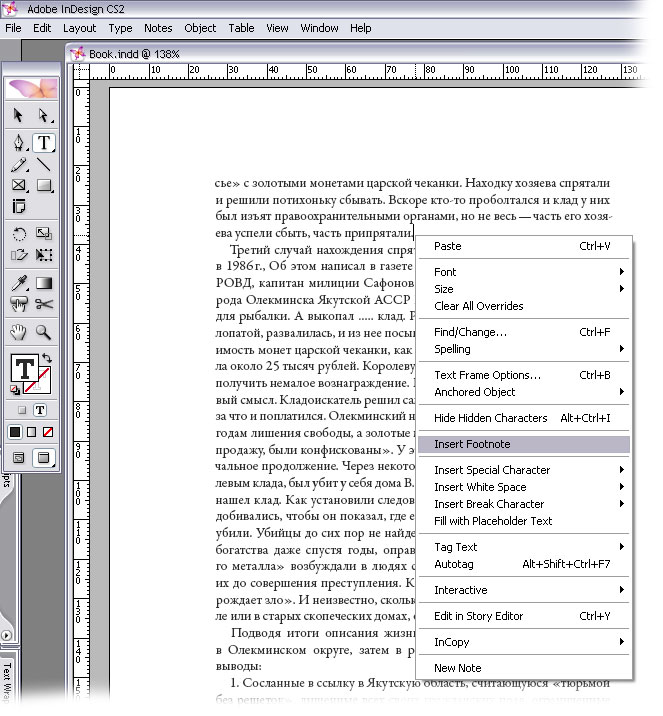Open the View menu
The height and width of the screenshot is (716, 663).
[277, 28]
